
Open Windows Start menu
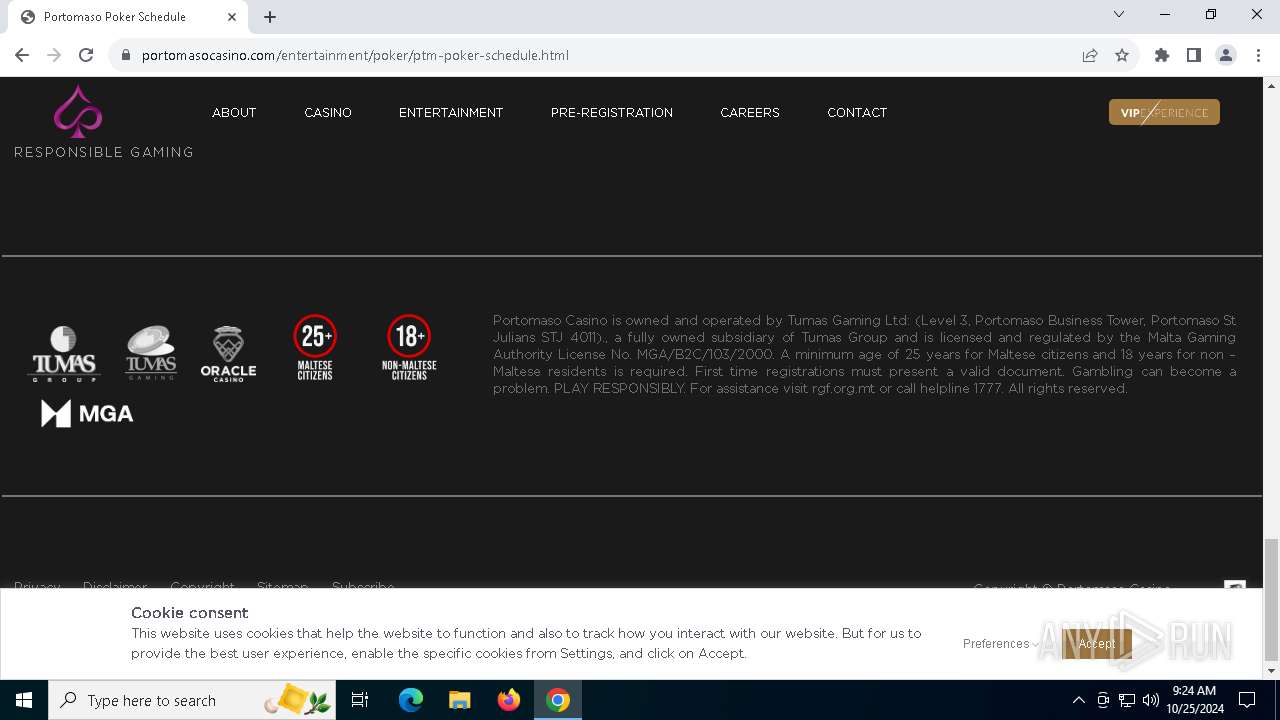(x=23, y=700)
